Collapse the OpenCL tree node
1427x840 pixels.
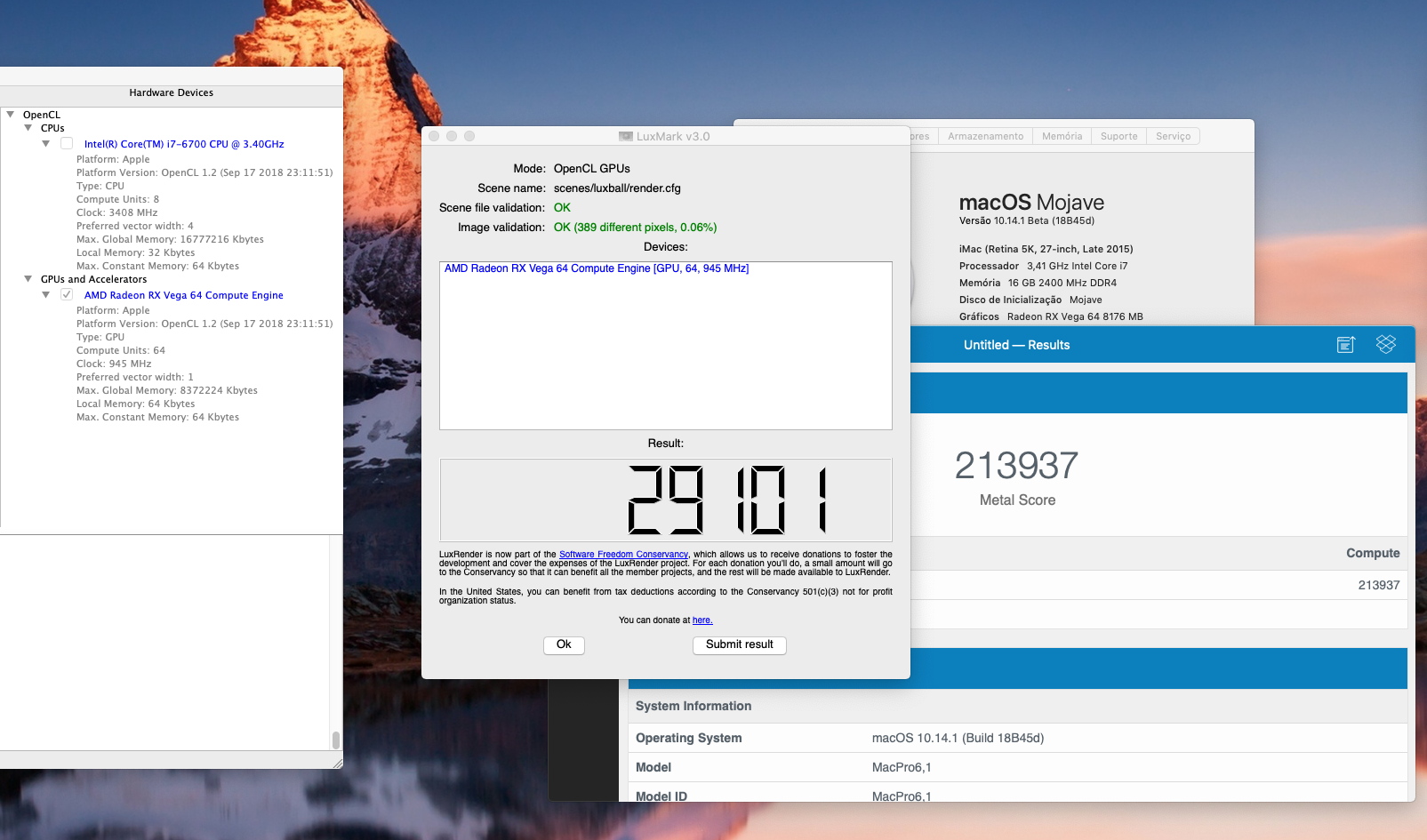[11, 115]
